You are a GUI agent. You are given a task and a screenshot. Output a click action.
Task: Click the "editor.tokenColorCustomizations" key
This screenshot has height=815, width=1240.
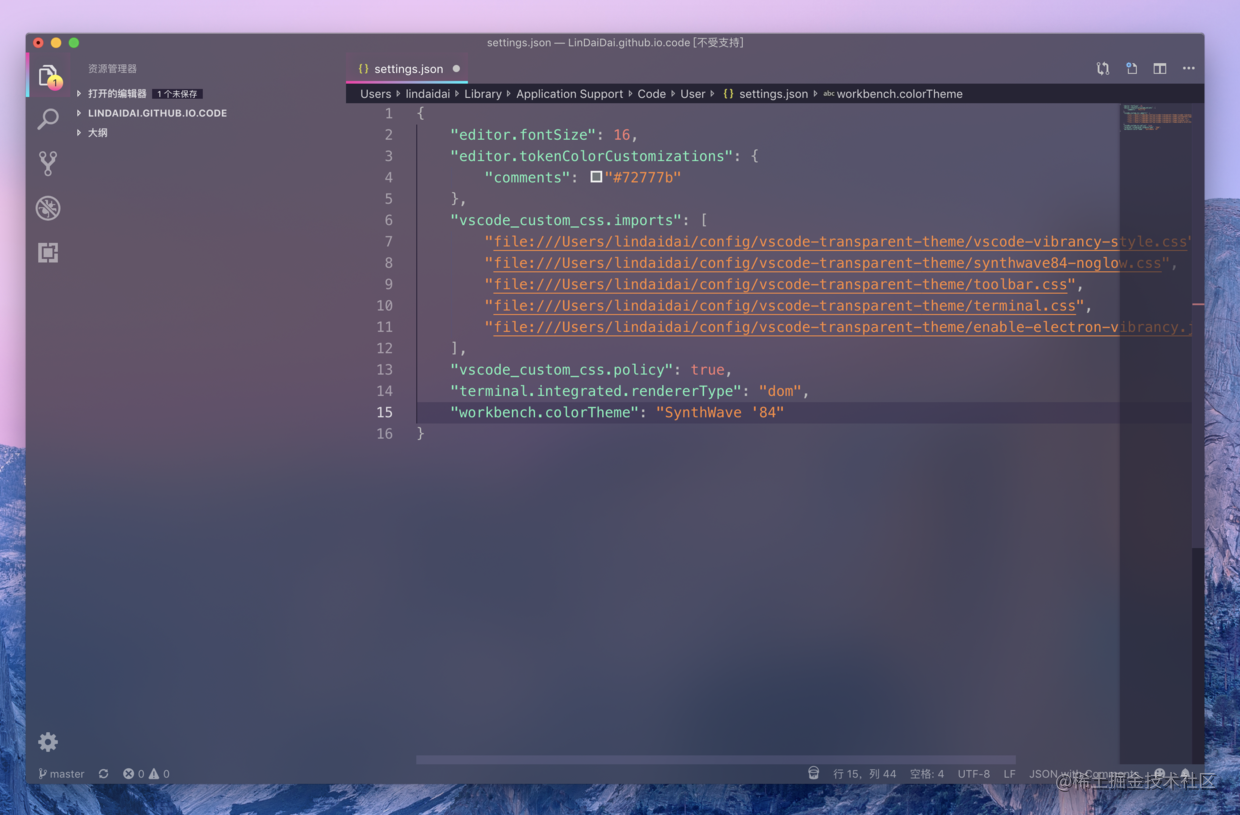[x=592, y=156]
